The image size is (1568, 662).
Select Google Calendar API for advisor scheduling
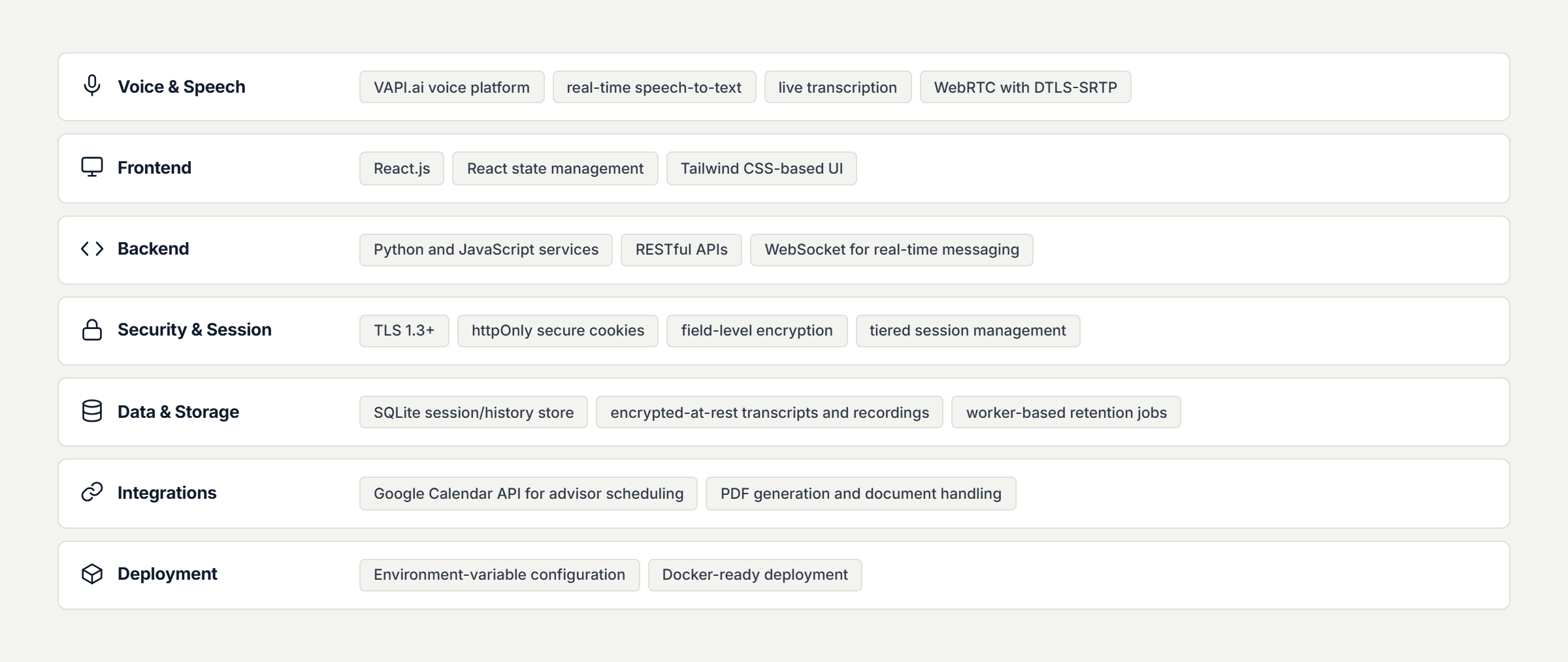(529, 494)
